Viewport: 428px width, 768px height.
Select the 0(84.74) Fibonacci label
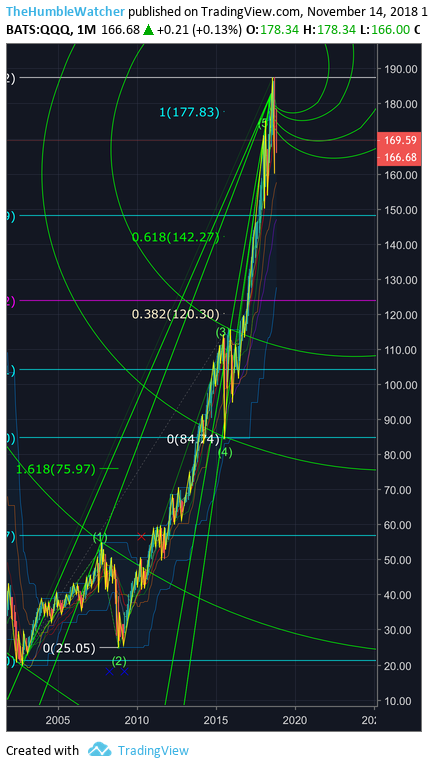(x=193, y=439)
